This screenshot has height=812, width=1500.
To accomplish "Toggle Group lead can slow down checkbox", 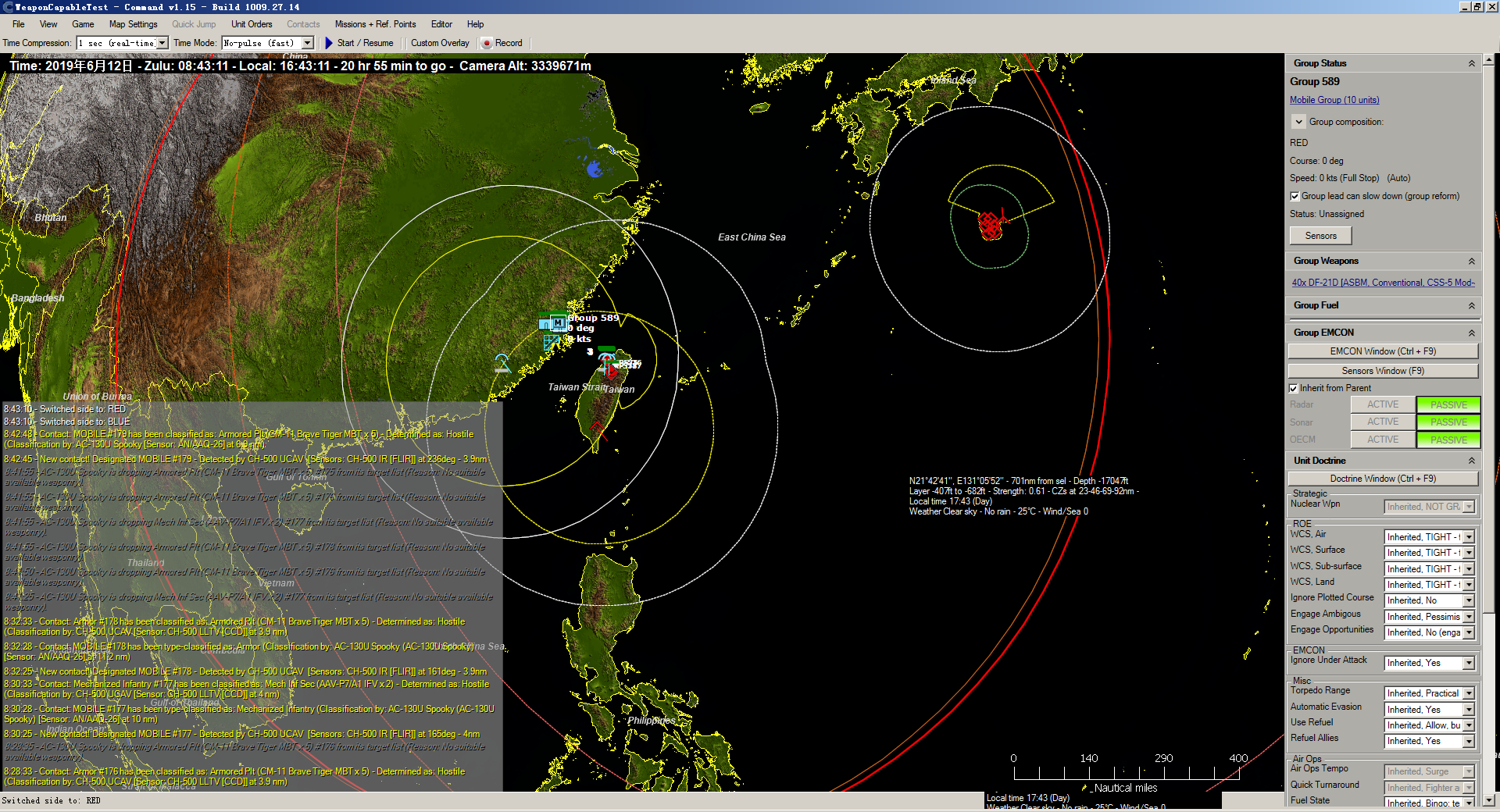I will click(x=1295, y=196).
